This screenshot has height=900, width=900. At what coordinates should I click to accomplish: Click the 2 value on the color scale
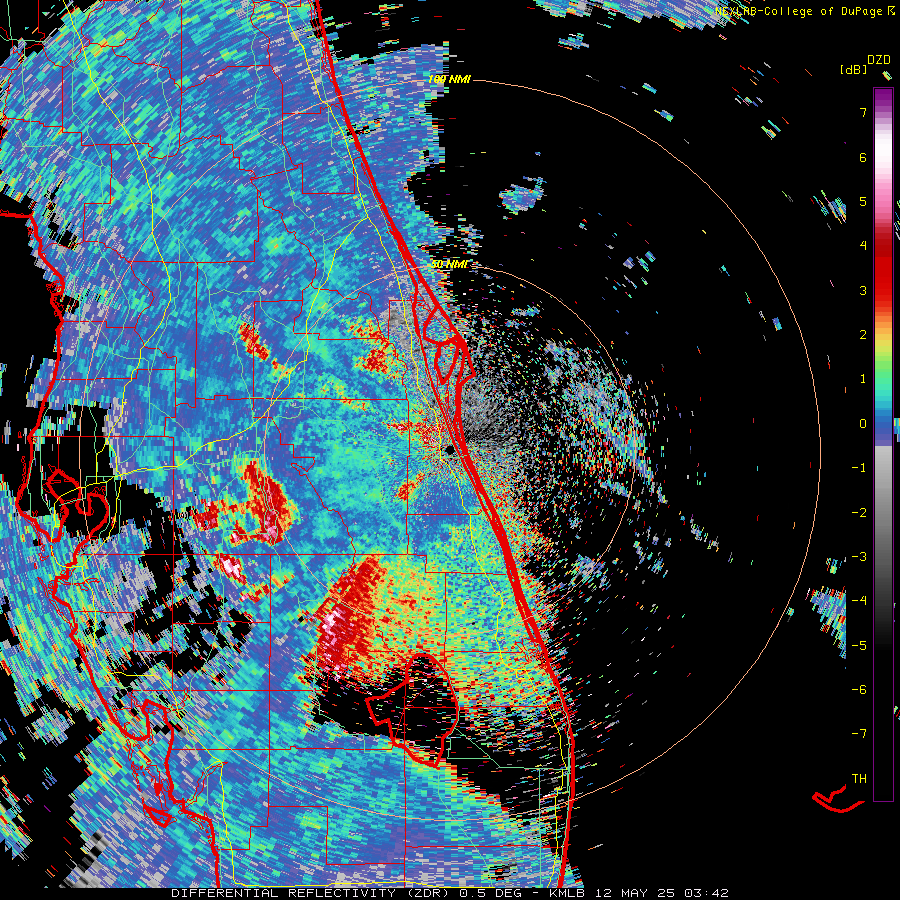pos(863,335)
